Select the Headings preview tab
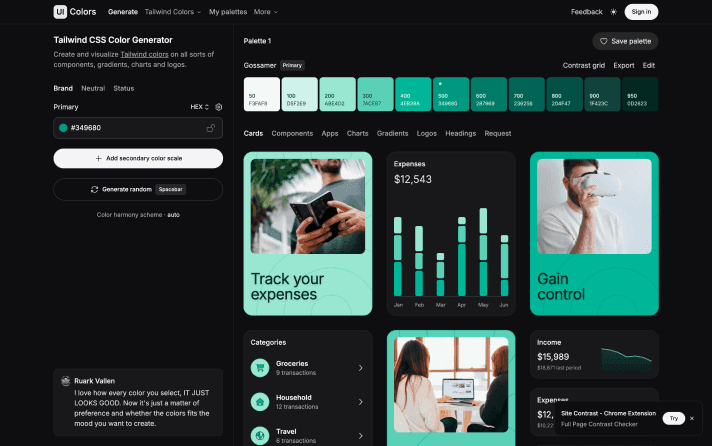This screenshot has height=446, width=712. 460,134
